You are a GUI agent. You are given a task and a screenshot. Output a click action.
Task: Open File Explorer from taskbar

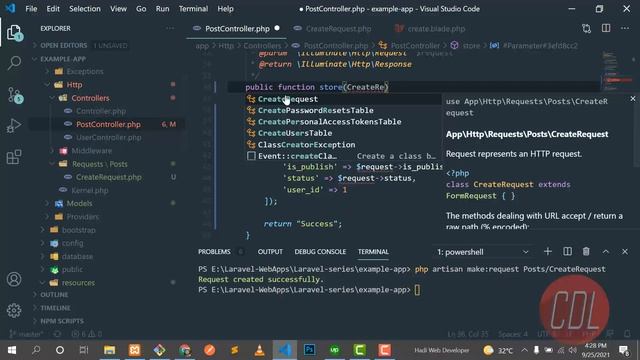tap(109, 350)
